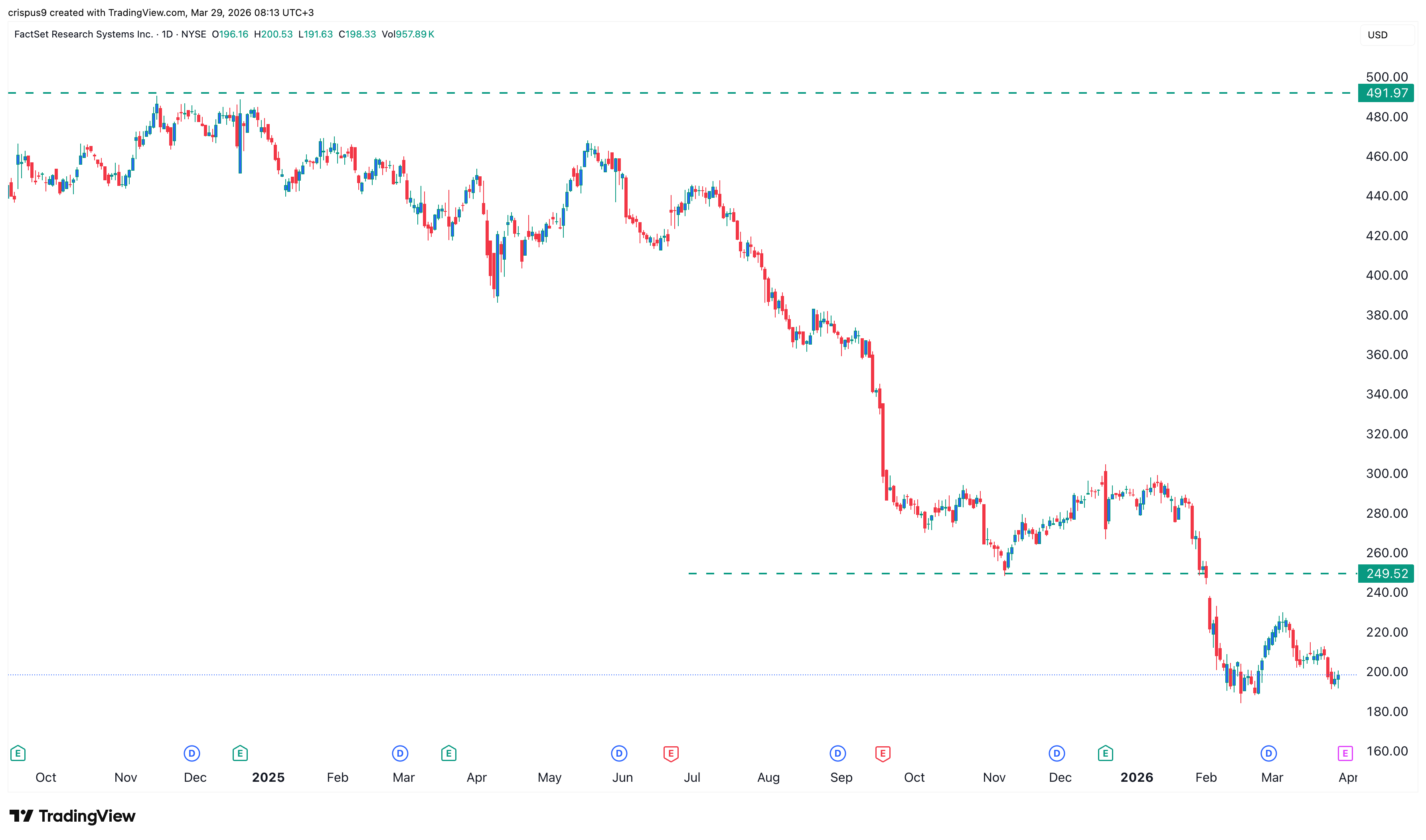The height and width of the screenshot is (840, 1426).
Task: Click the dividend marker near December 2024
Action: pyautogui.click(x=192, y=753)
